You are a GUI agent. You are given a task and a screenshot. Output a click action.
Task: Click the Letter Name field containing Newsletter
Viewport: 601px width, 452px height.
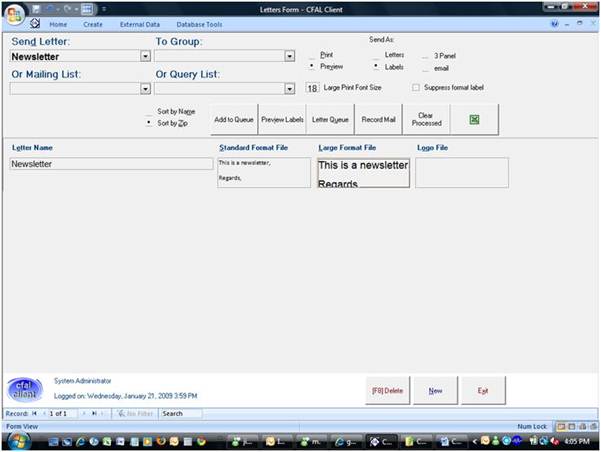111,164
